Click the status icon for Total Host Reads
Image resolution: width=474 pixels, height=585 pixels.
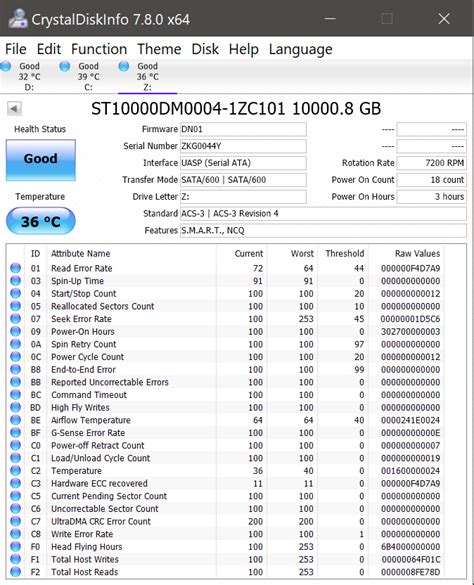click(x=15, y=572)
